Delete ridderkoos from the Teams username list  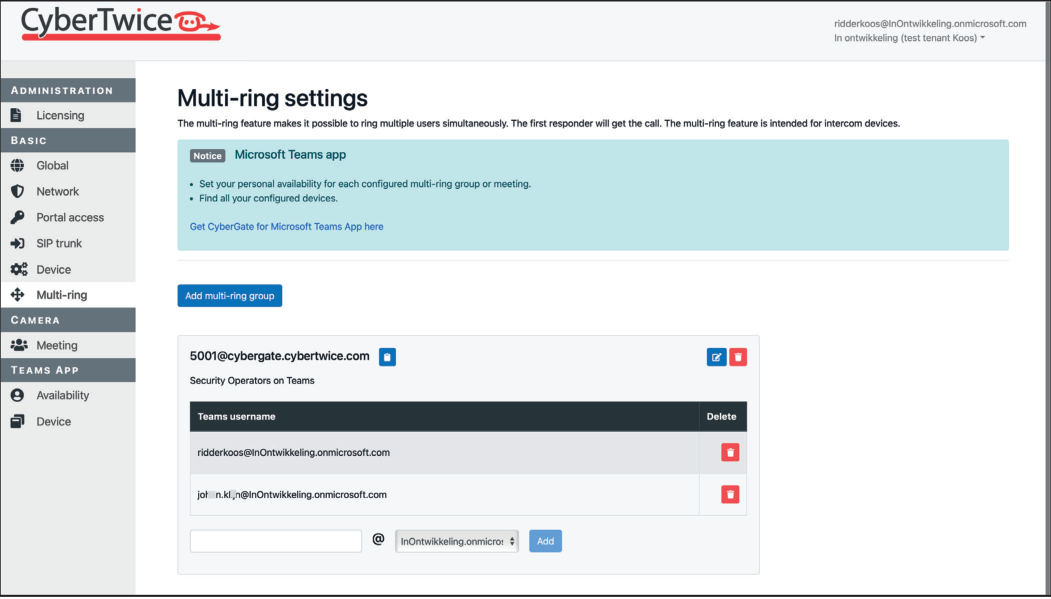pos(730,452)
